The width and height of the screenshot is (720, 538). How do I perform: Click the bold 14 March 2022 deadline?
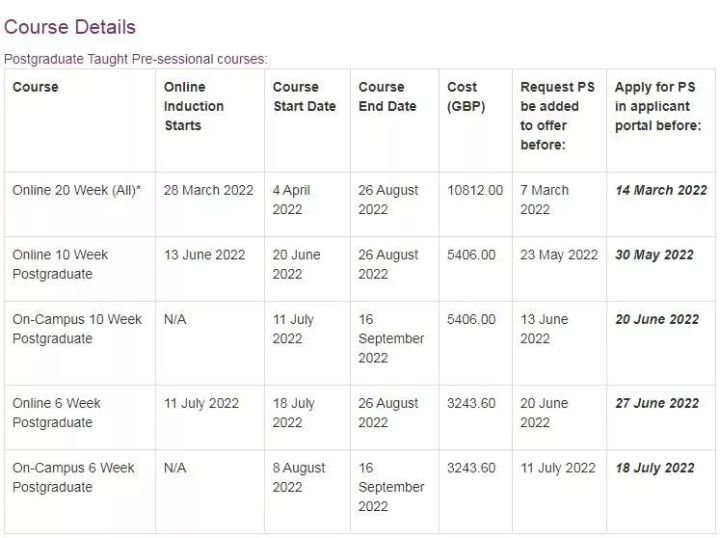661,190
